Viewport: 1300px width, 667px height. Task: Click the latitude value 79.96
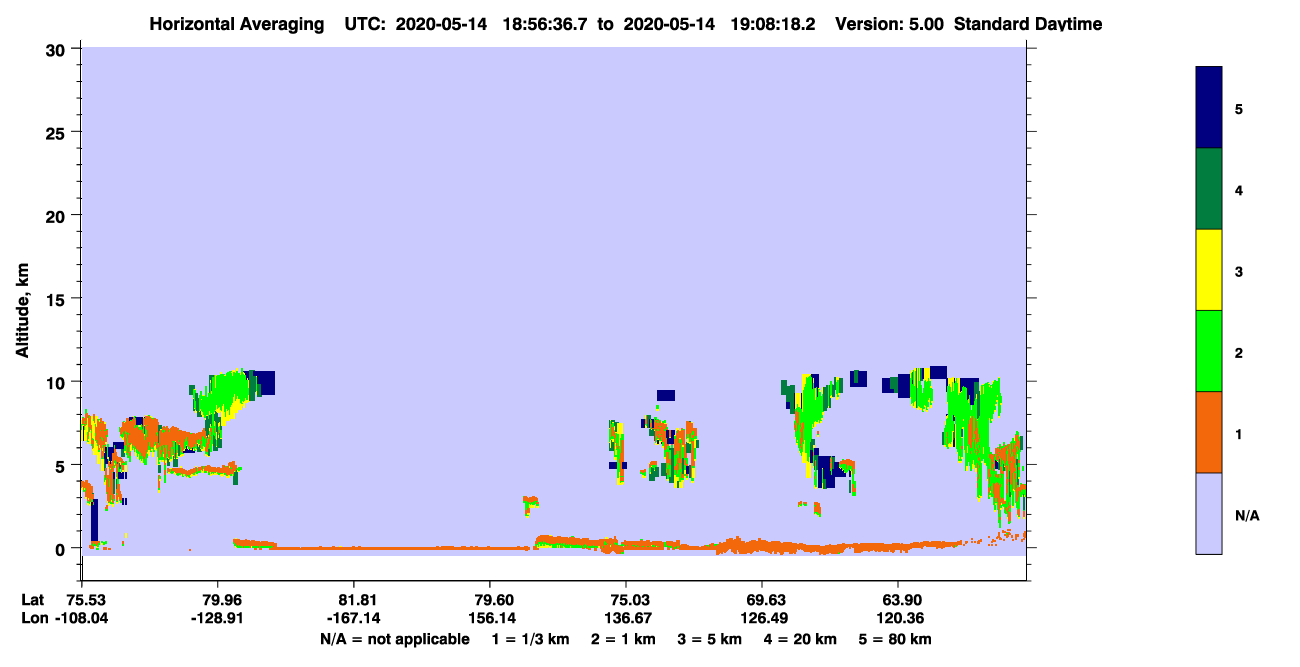click(217, 600)
